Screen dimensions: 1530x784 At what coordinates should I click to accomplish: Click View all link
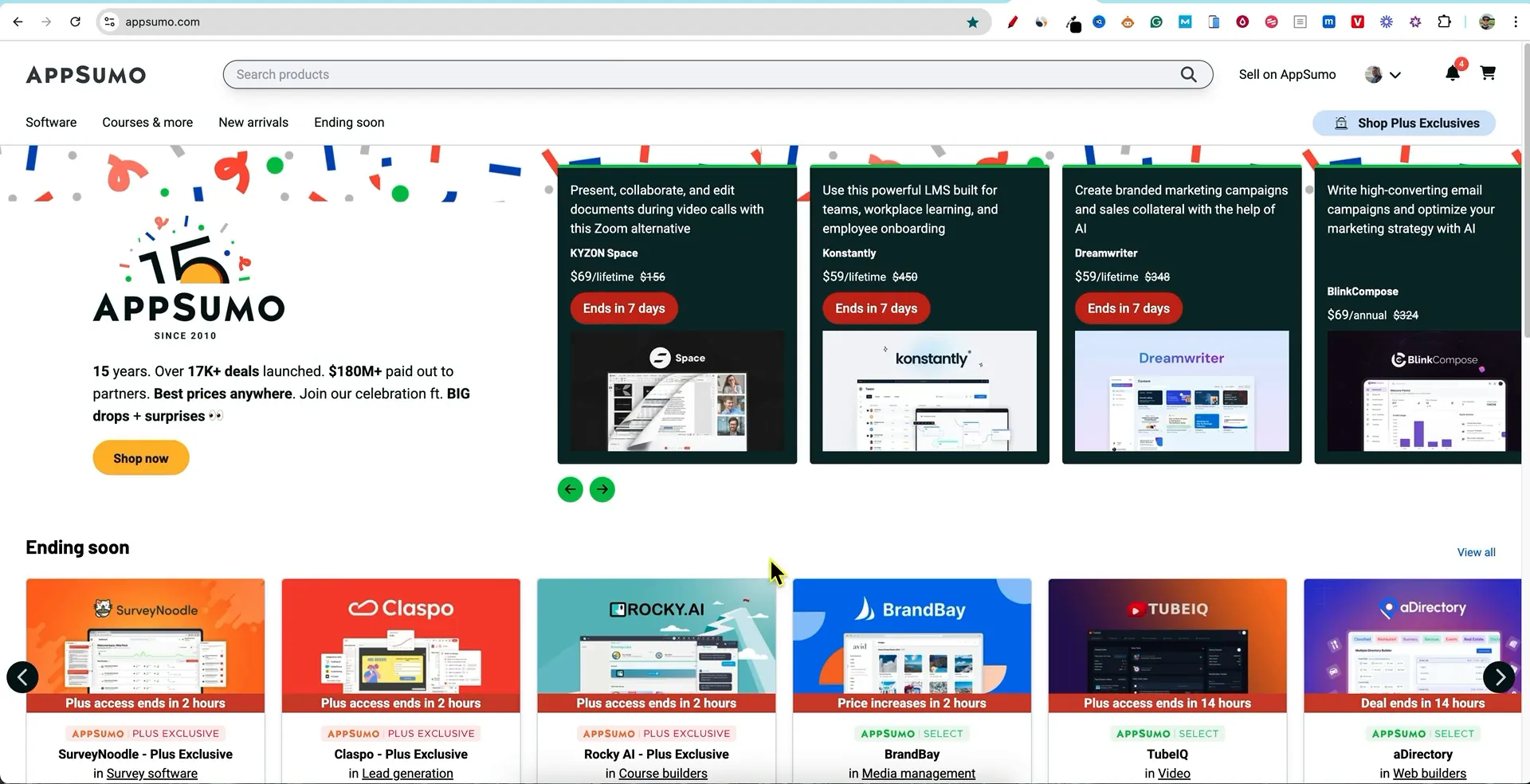[1476, 552]
